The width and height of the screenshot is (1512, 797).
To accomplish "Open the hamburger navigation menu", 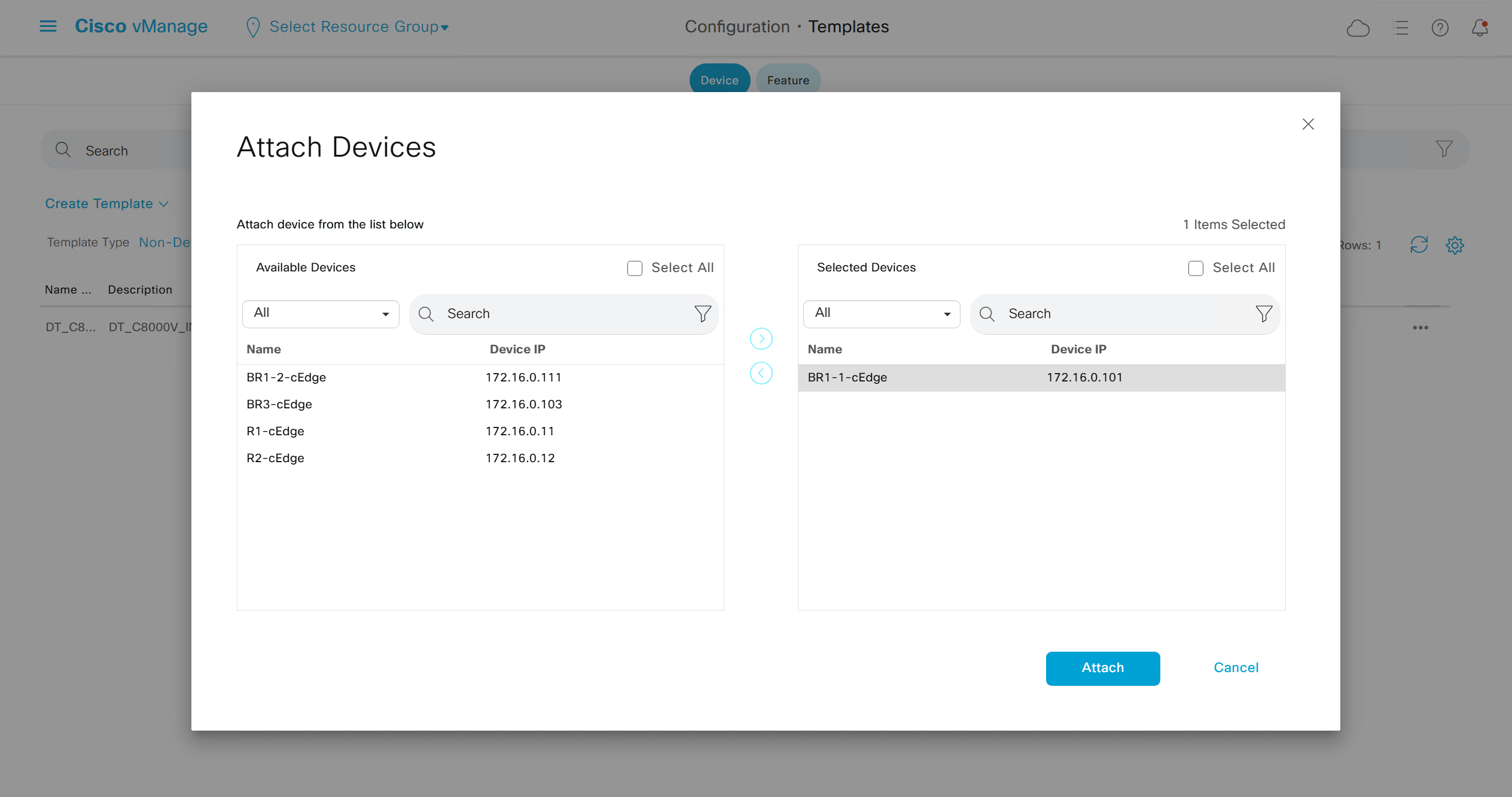I will point(48,26).
